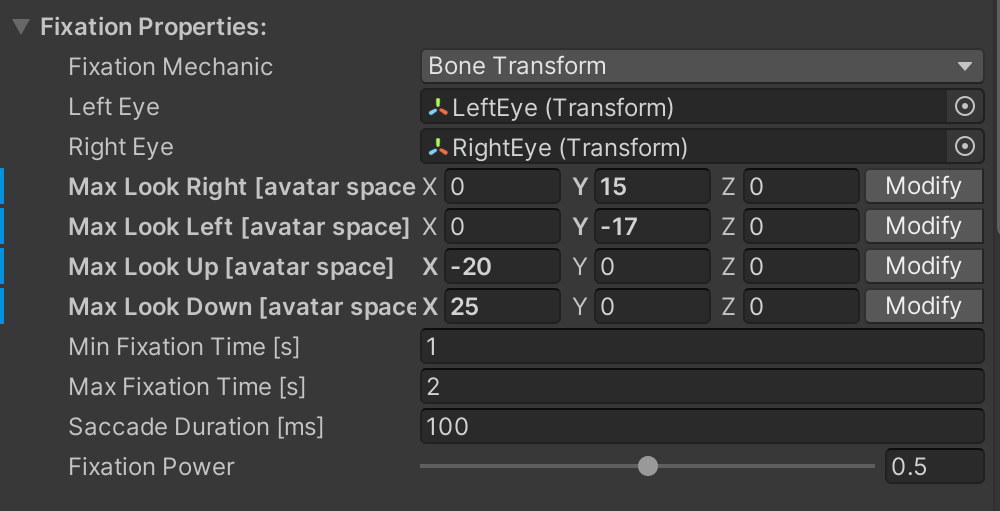The image size is (1000, 511).
Task: Click Modify for Max Look Down
Action: [x=923, y=306]
